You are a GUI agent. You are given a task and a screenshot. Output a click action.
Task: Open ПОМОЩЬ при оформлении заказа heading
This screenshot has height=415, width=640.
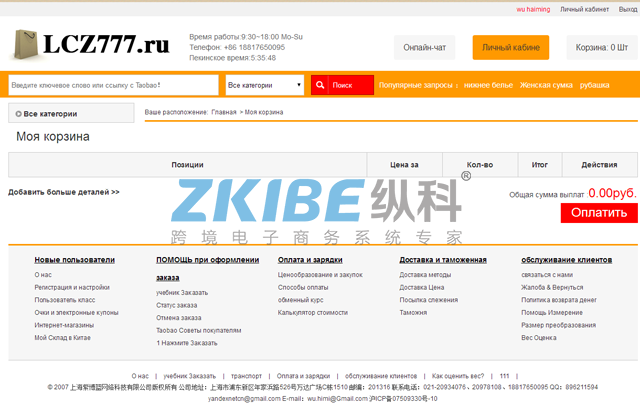click(x=207, y=269)
